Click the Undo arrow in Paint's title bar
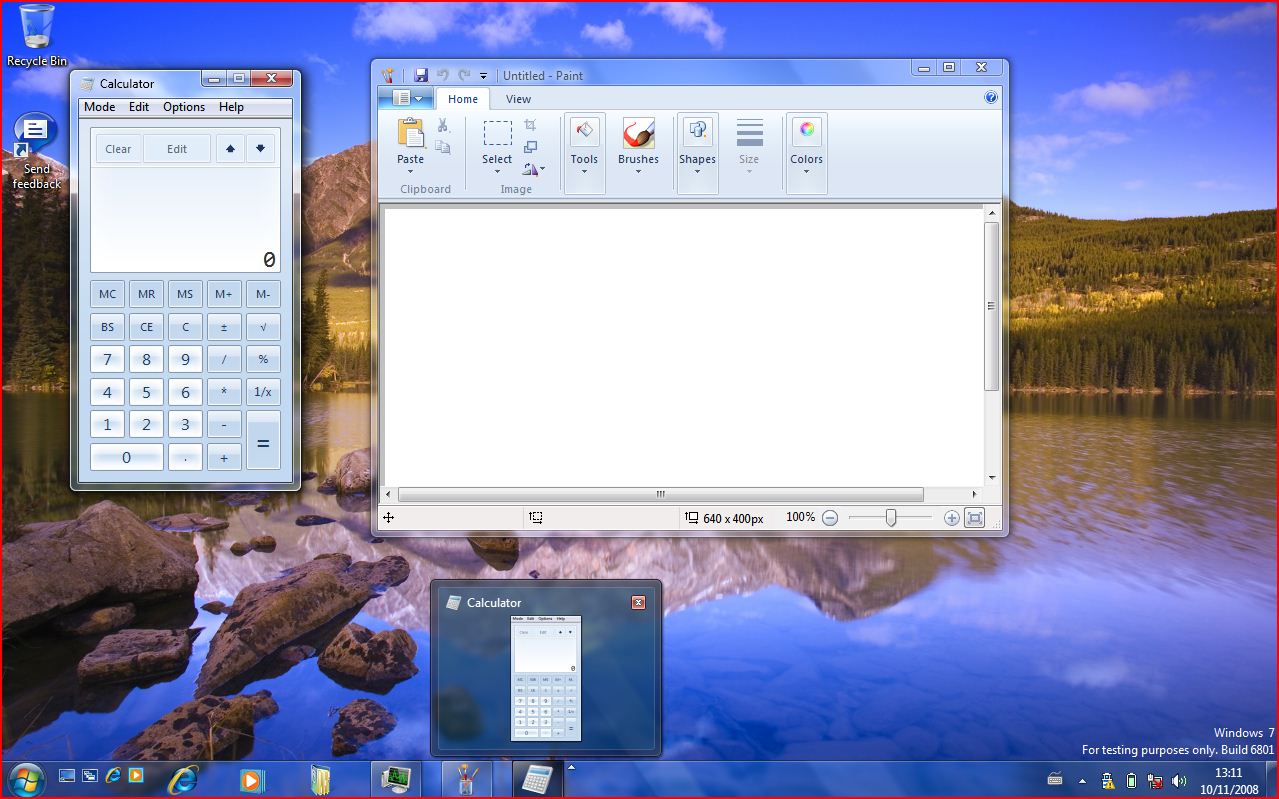 point(443,75)
